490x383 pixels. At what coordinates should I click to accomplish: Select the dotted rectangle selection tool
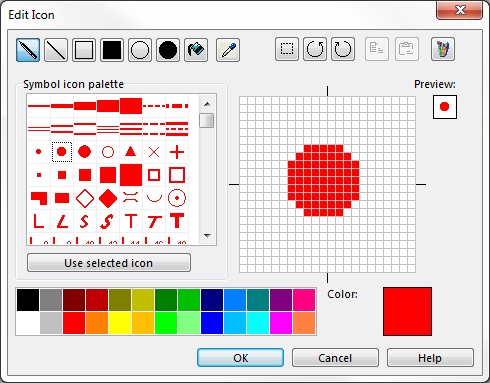287,49
